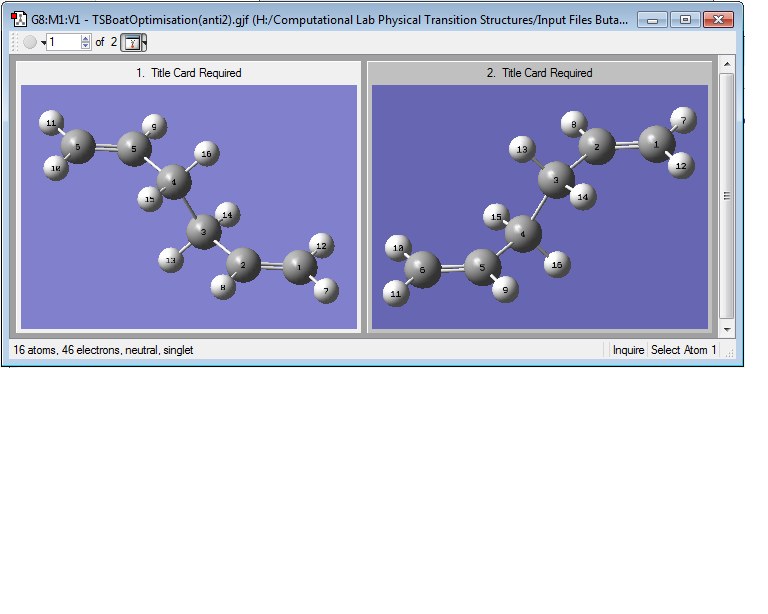Click carbon atom 2 in model 1

(243, 265)
